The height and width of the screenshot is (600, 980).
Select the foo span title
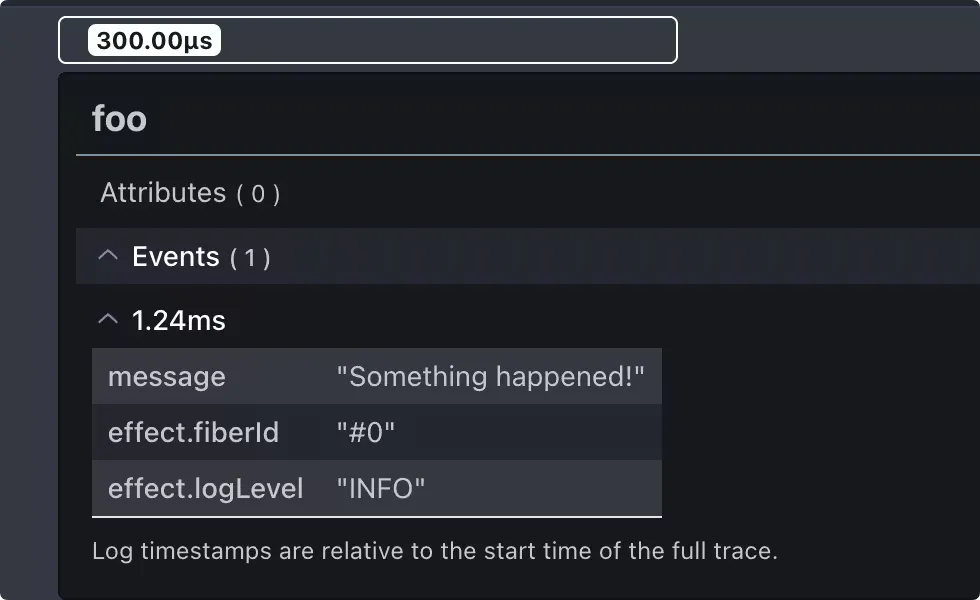119,118
